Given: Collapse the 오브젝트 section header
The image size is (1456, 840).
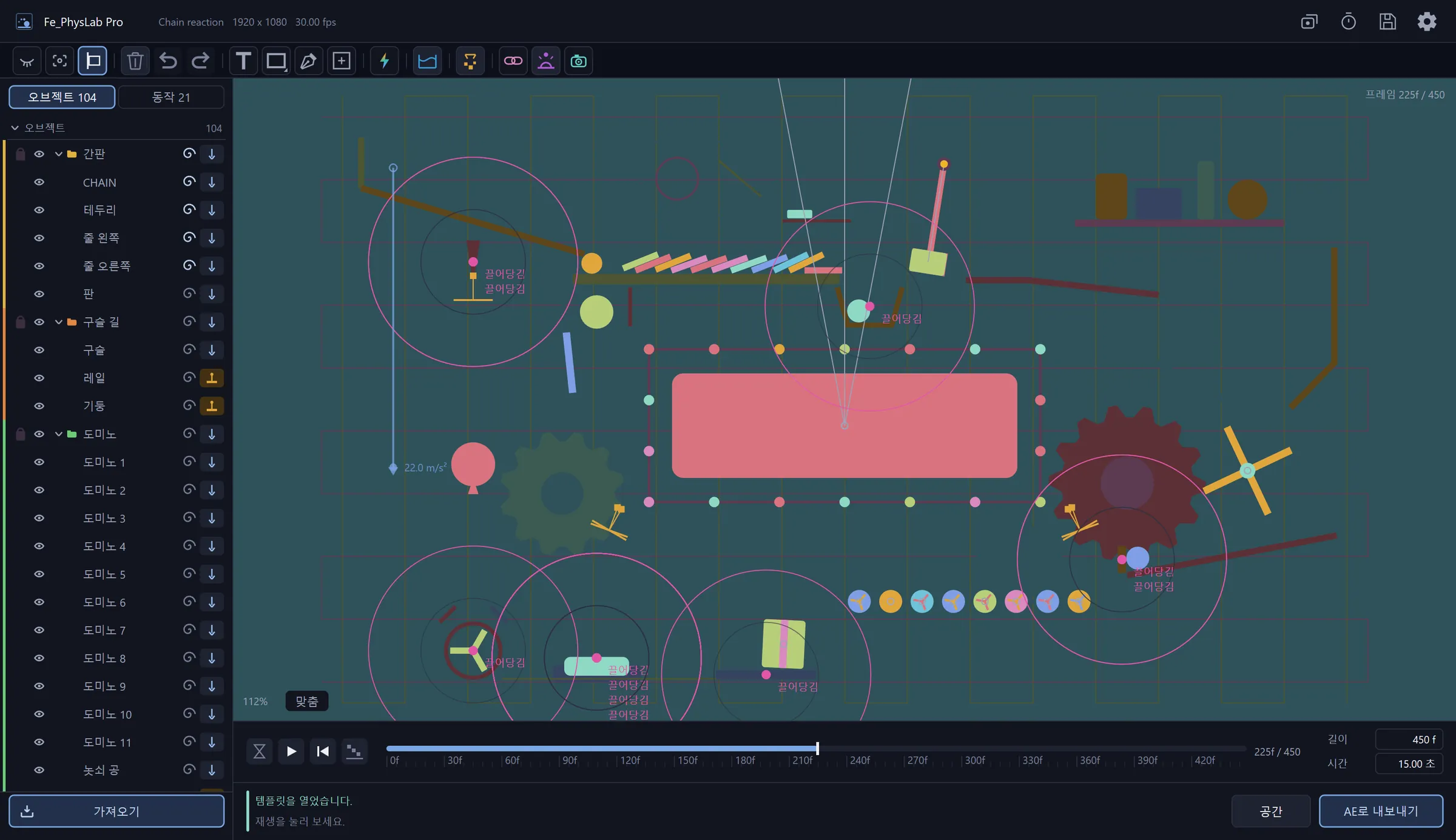Looking at the screenshot, I should [15, 128].
